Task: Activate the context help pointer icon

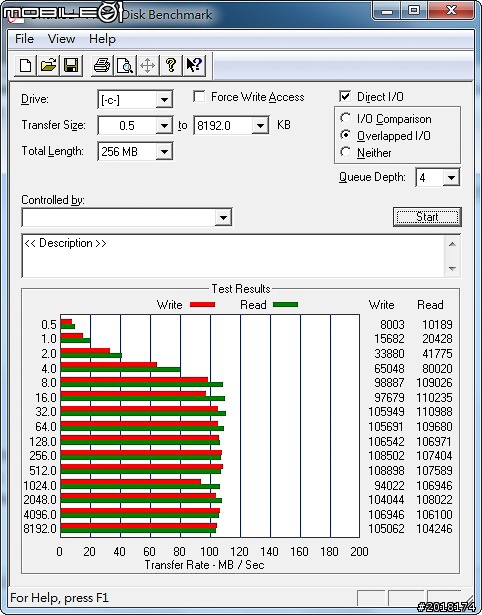Action: tap(194, 65)
